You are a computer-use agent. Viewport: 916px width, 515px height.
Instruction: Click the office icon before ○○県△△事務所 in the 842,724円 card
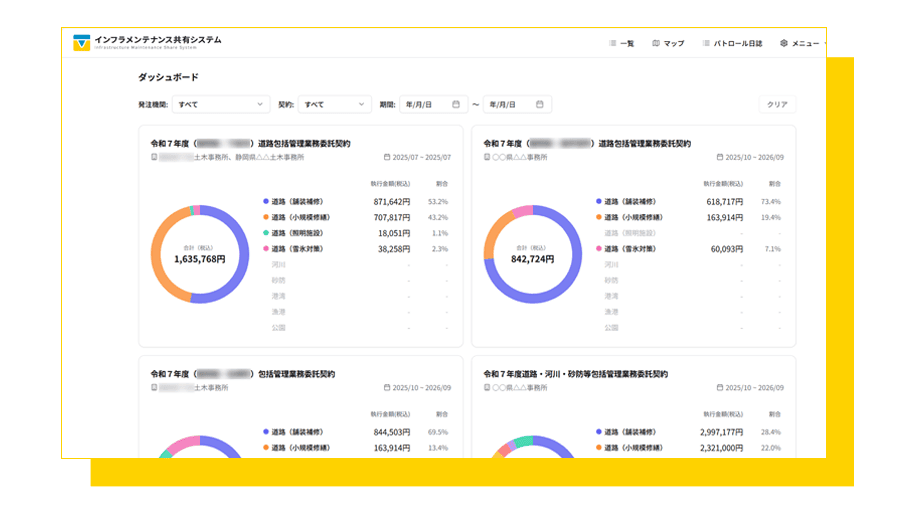(487, 157)
